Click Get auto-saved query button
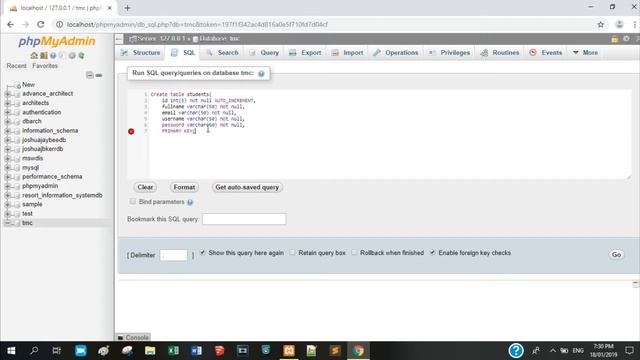 click(247, 187)
